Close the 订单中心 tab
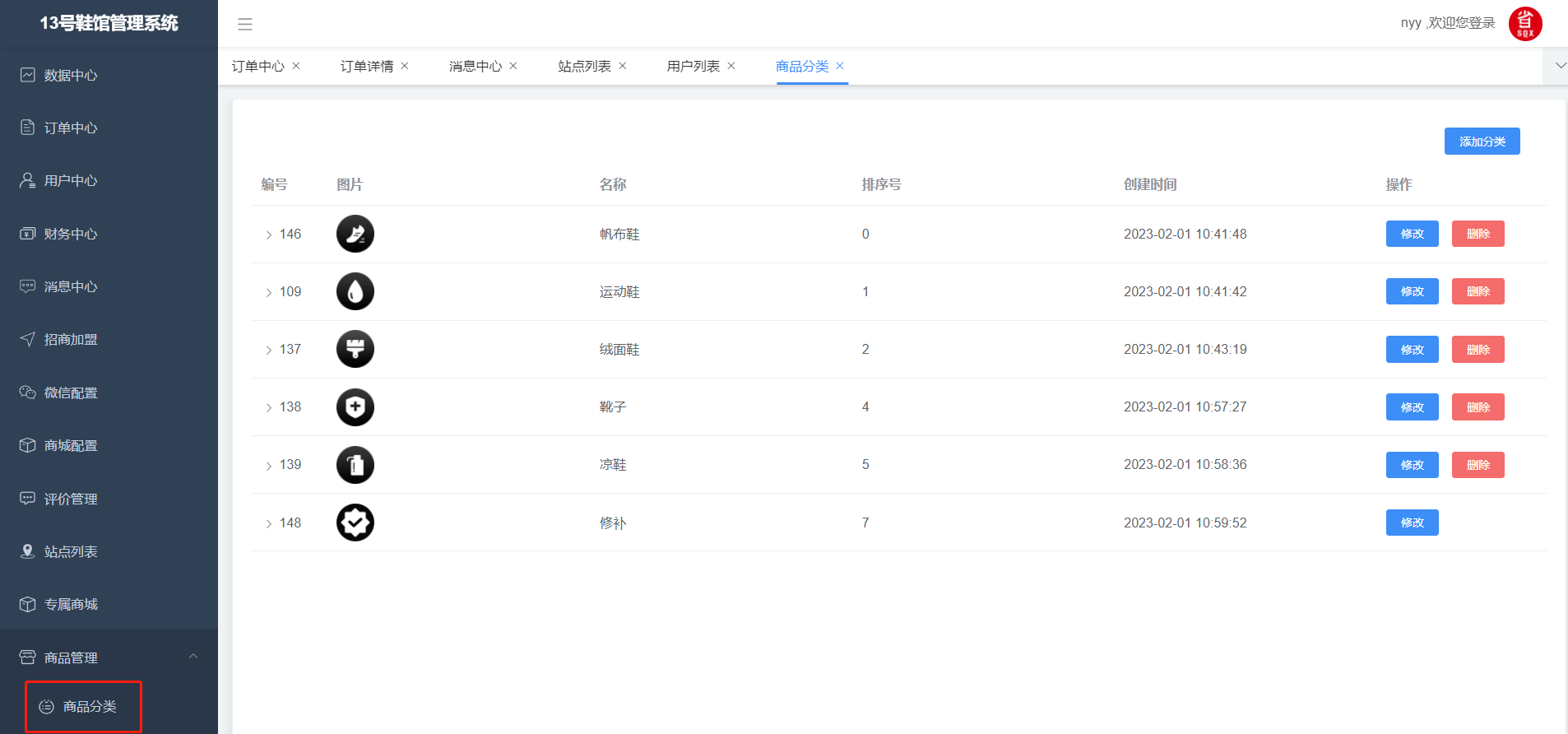This screenshot has height=734, width=1568. (296, 66)
